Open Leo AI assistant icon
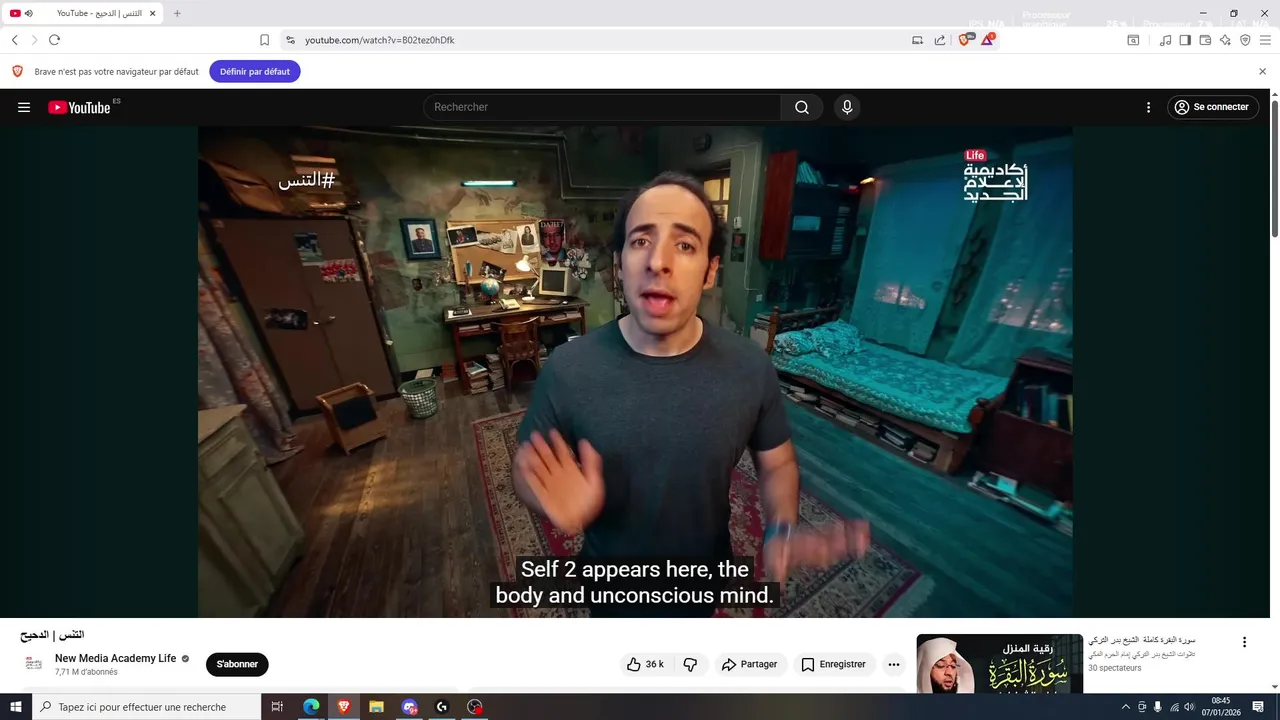 pyautogui.click(x=1225, y=40)
